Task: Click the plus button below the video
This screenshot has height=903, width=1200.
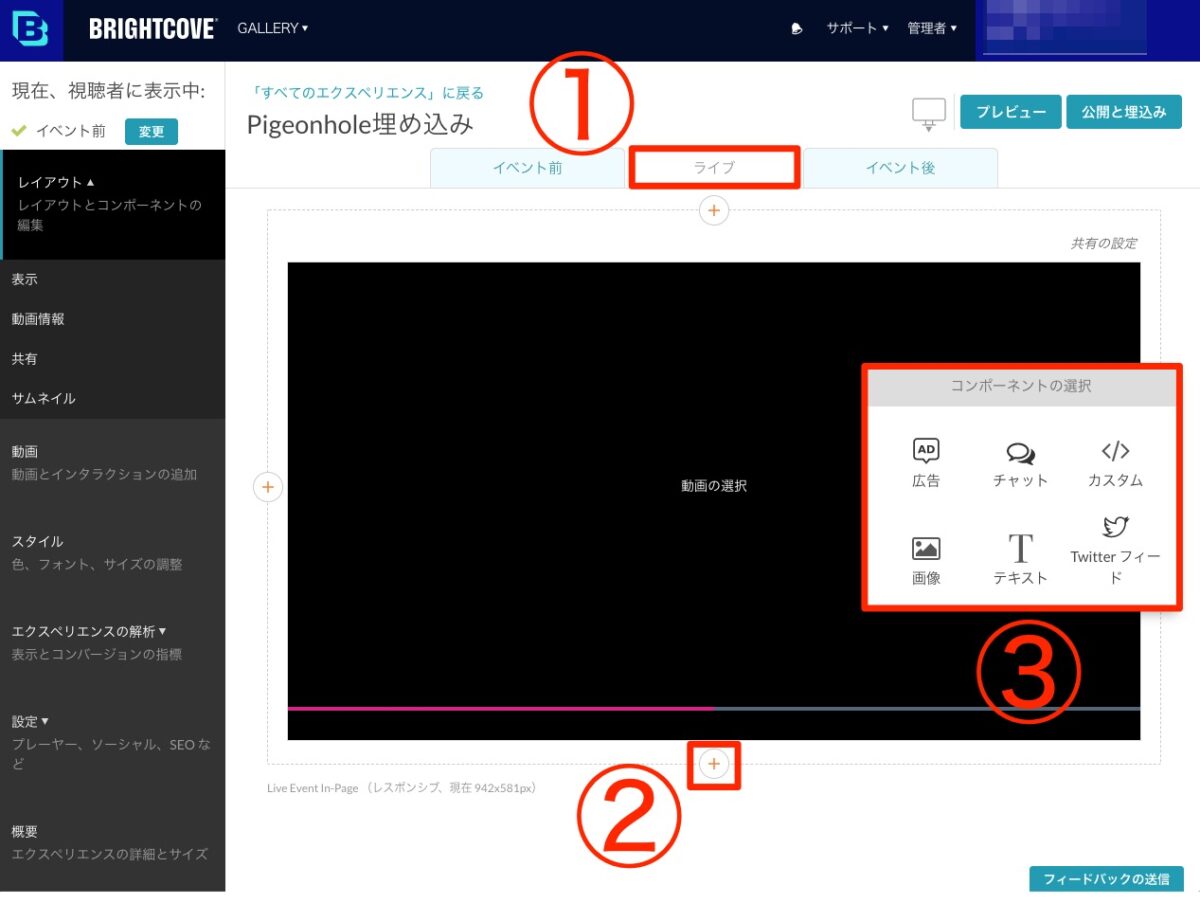Action: coord(714,765)
